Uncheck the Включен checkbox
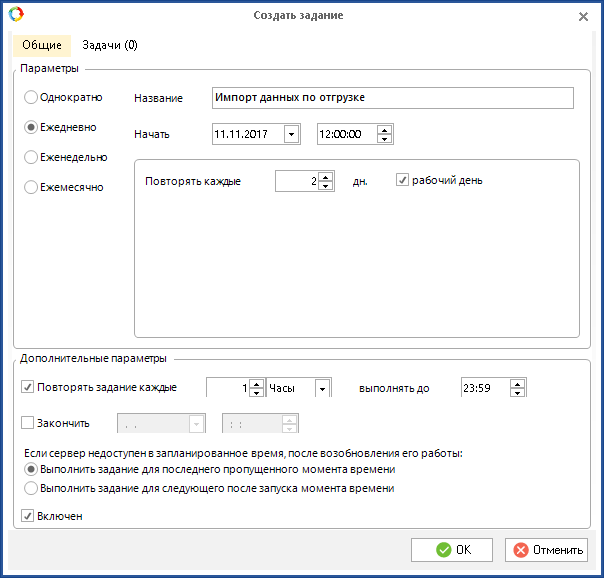Image resolution: width=604 pixels, height=578 pixels. tap(28, 516)
